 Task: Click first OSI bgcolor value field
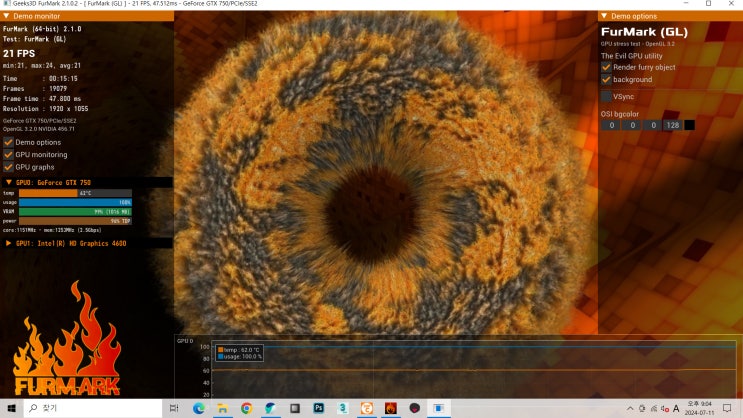(x=611, y=125)
